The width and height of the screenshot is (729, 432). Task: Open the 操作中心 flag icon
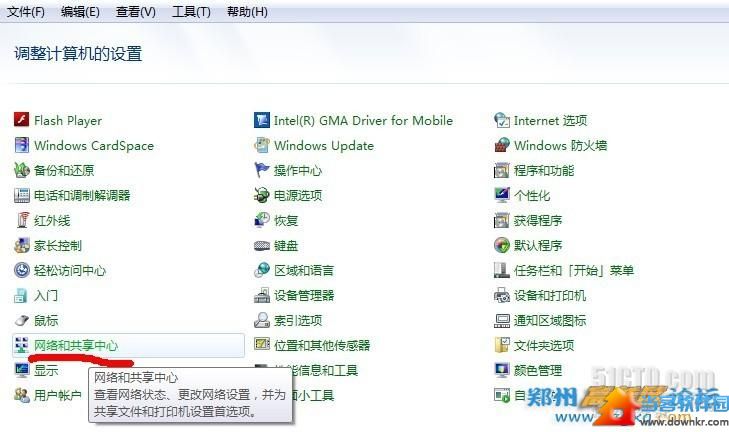[262, 170]
